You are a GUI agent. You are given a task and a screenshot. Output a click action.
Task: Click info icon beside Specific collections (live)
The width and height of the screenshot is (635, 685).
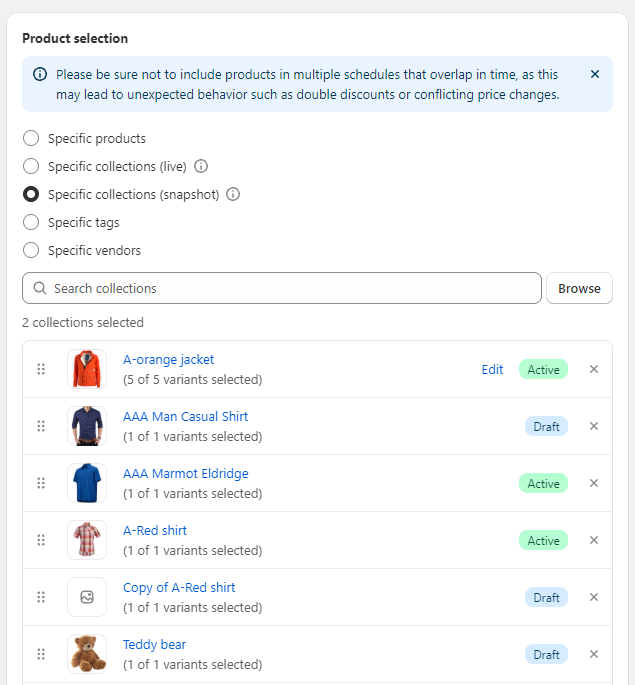(201, 166)
